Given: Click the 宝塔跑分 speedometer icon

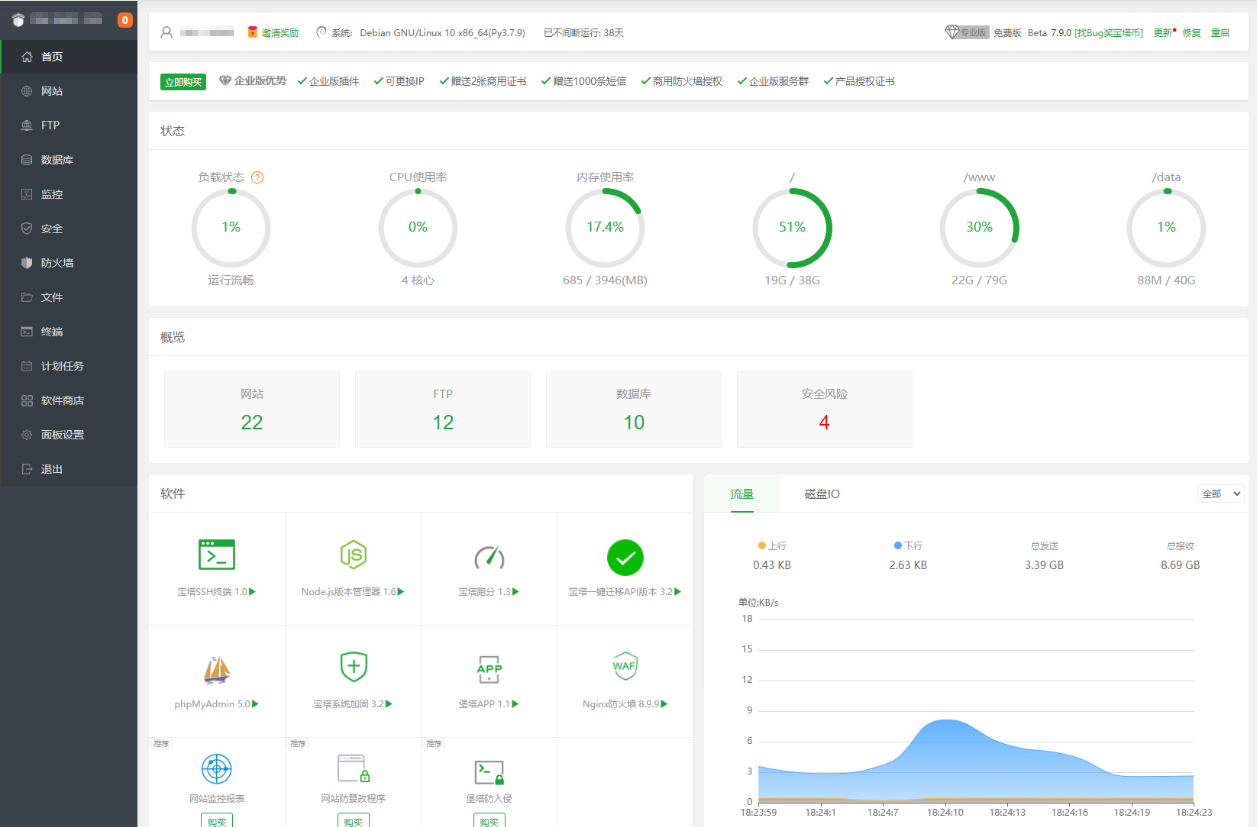Looking at the screenshot, I should point(489,557).
